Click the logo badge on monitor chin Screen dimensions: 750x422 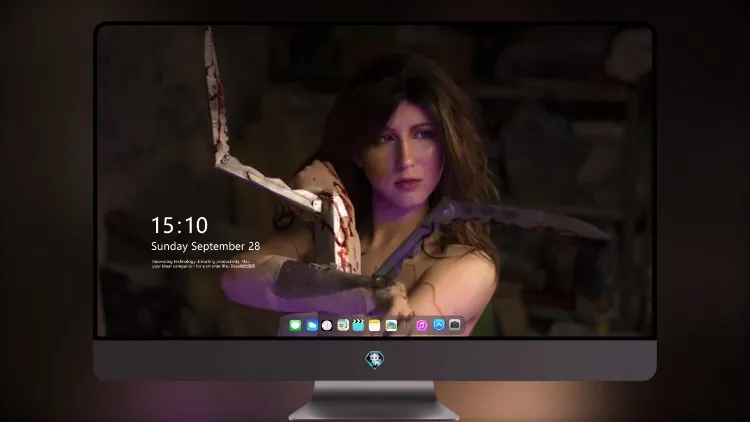pos(375,360)
